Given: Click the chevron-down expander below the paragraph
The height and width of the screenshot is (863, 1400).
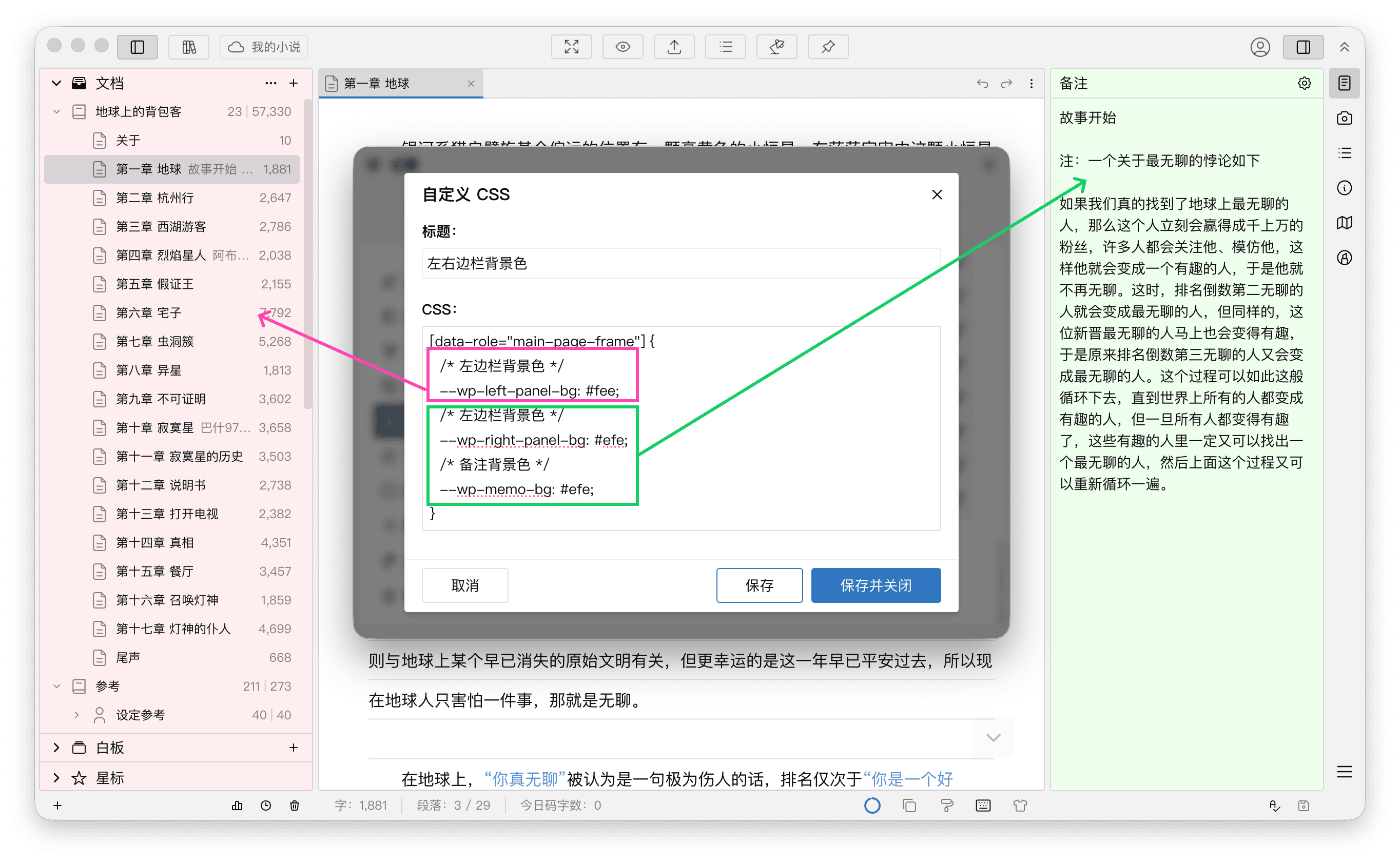Looking at the screenshot, I should click(x=993, y=737).
